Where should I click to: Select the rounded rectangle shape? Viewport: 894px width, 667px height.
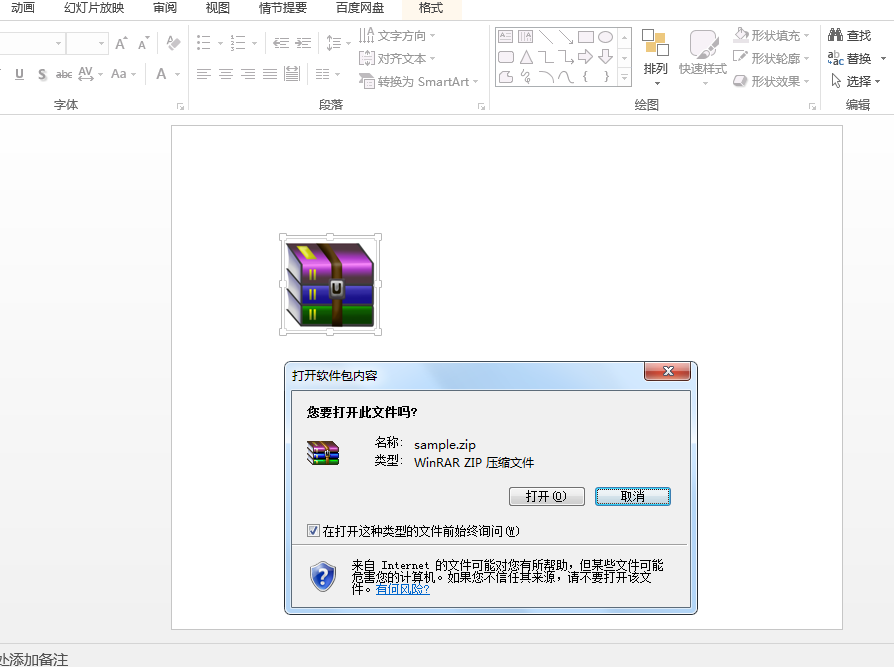click(x=506, y=57)
